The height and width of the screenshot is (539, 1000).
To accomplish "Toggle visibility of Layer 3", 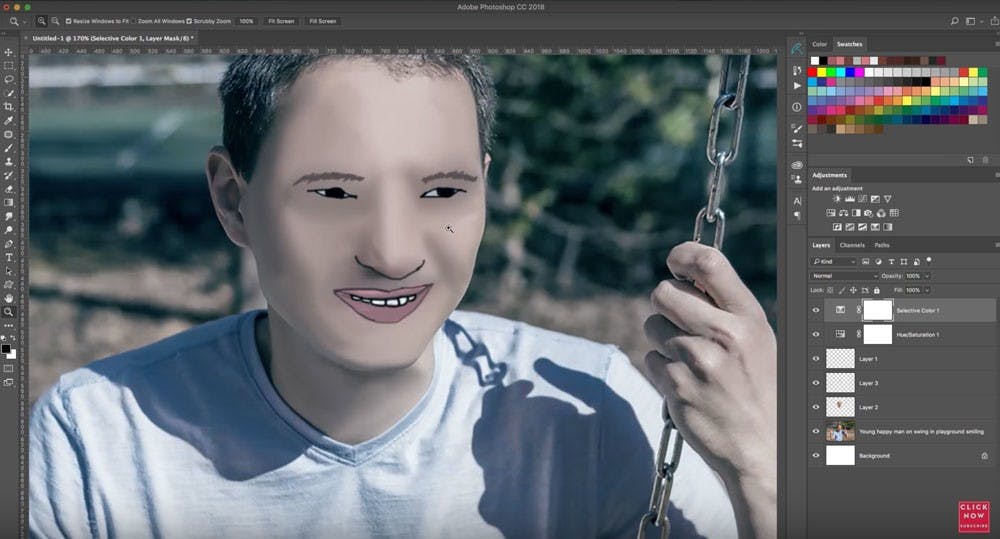I will pos(816,383).
